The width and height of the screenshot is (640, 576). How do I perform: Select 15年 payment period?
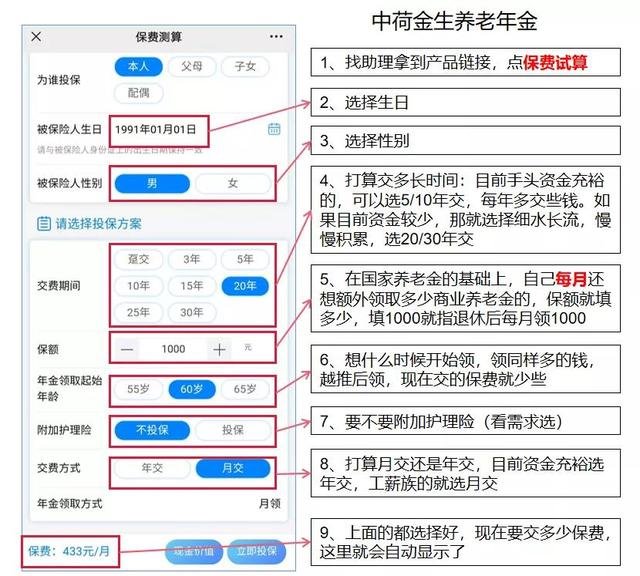tap(191, 286)
